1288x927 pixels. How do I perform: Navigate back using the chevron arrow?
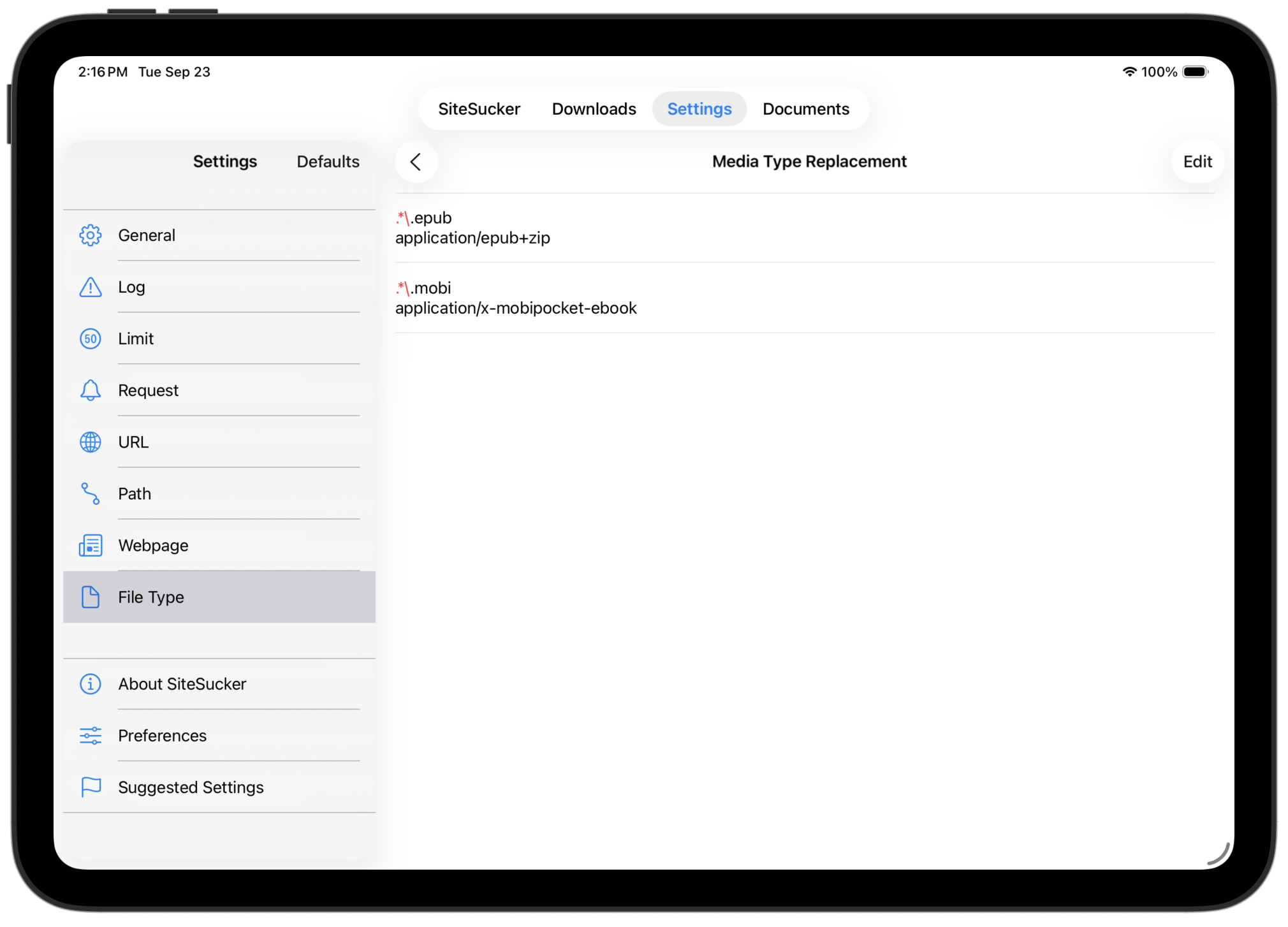point(416,161)
